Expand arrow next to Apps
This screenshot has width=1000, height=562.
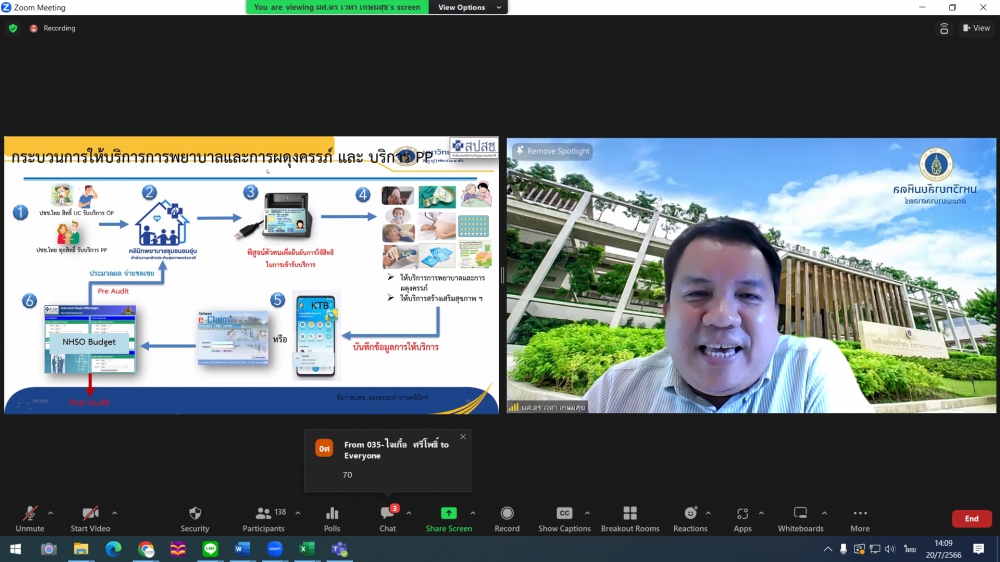click(761, 513)
